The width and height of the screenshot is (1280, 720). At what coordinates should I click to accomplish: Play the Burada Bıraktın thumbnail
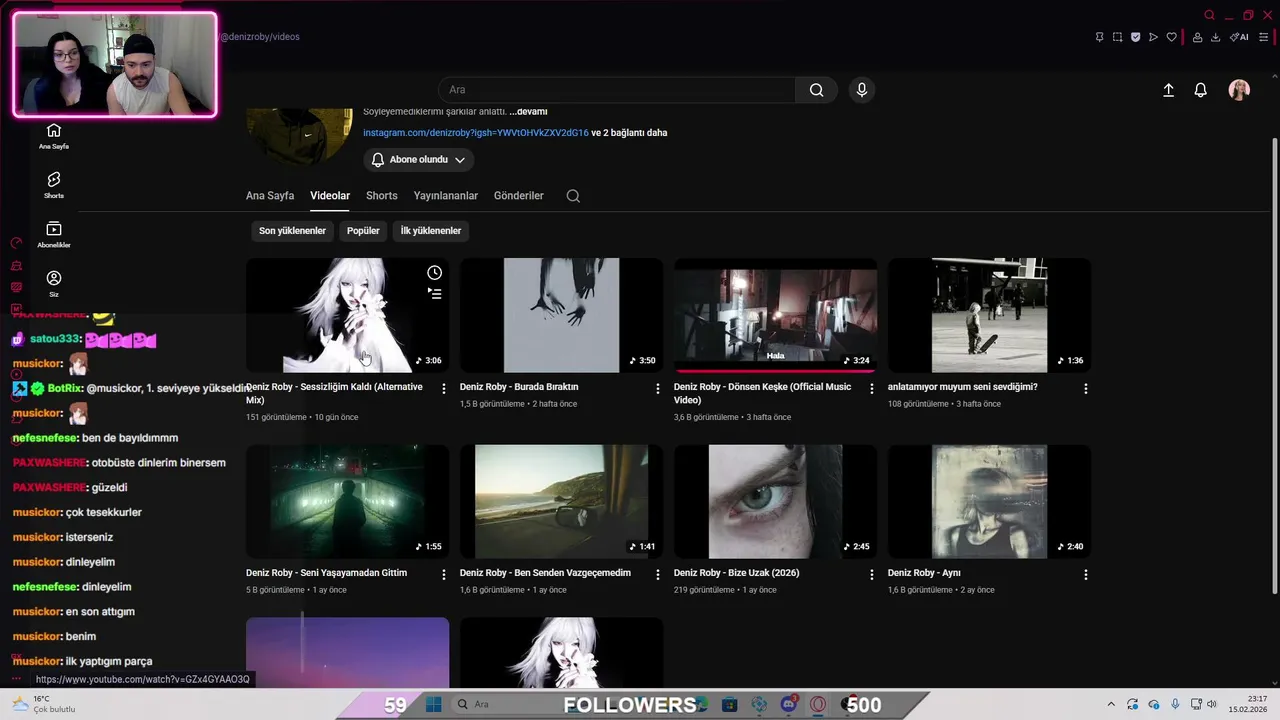tap(562, 315)
